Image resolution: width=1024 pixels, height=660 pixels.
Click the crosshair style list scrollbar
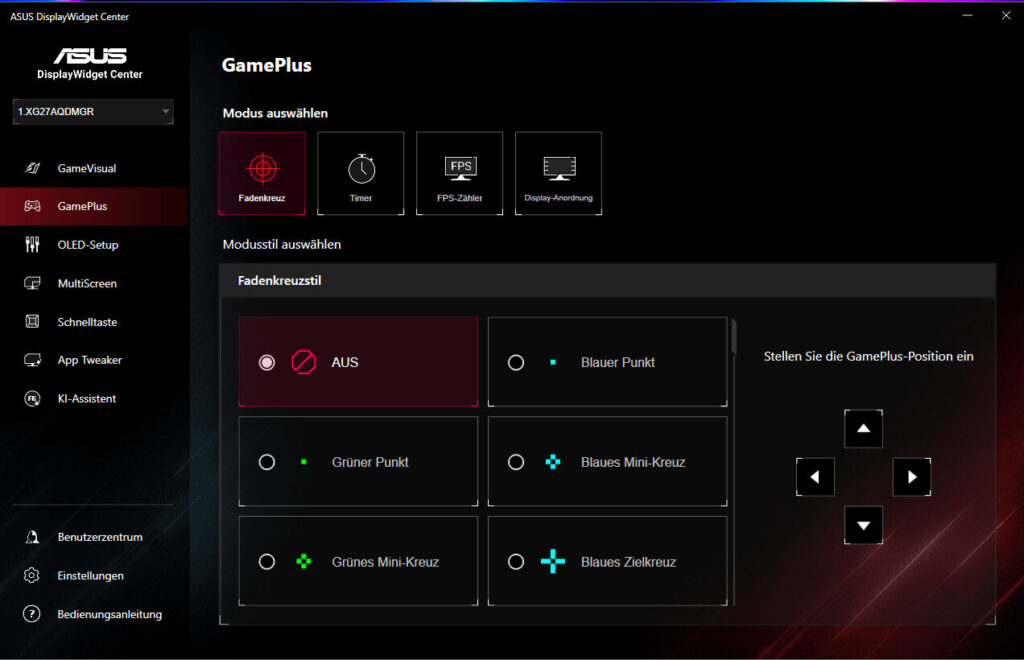point(734,337)
